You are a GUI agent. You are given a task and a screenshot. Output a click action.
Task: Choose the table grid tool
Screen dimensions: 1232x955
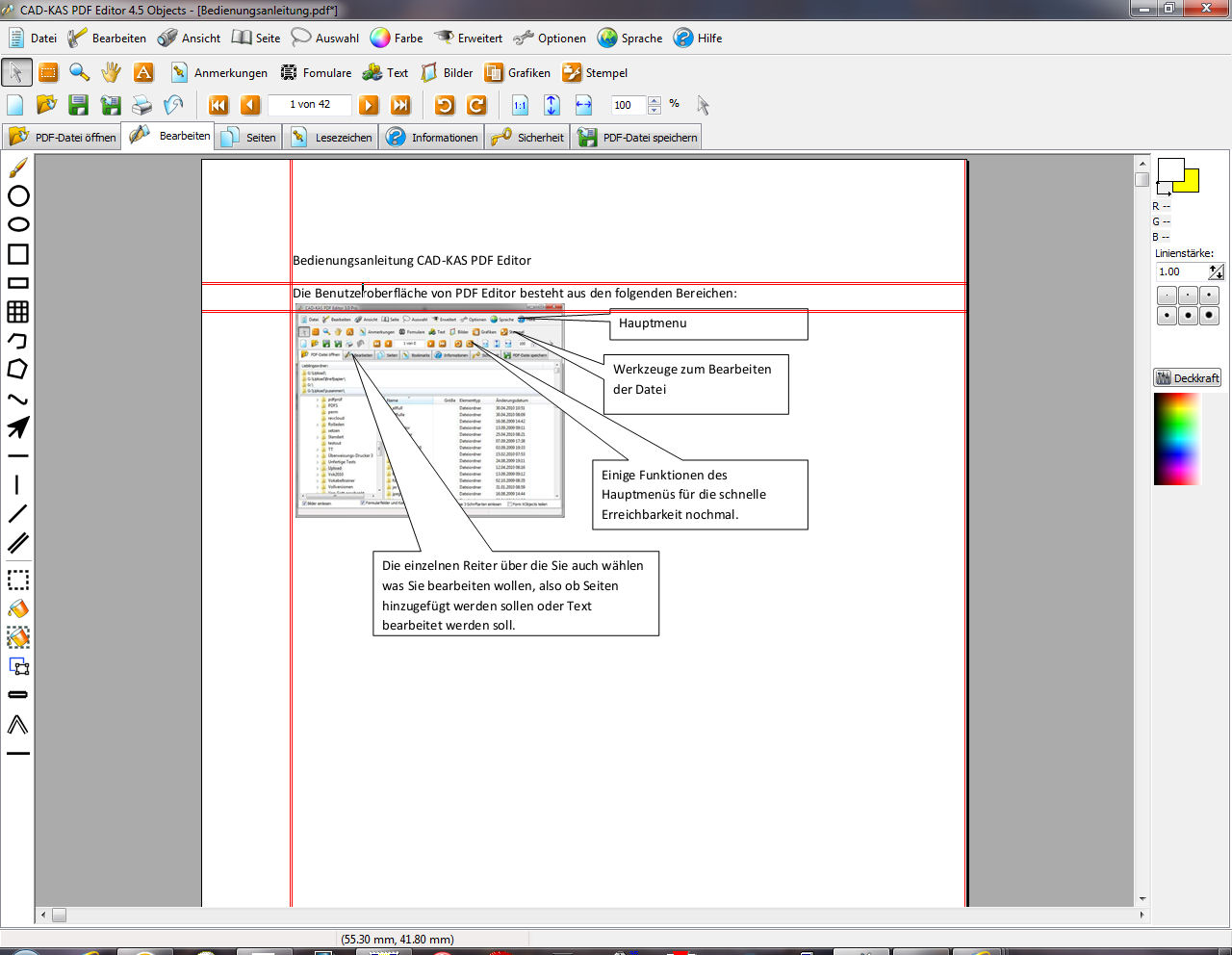pyautogui.click(x=17, y=312)
